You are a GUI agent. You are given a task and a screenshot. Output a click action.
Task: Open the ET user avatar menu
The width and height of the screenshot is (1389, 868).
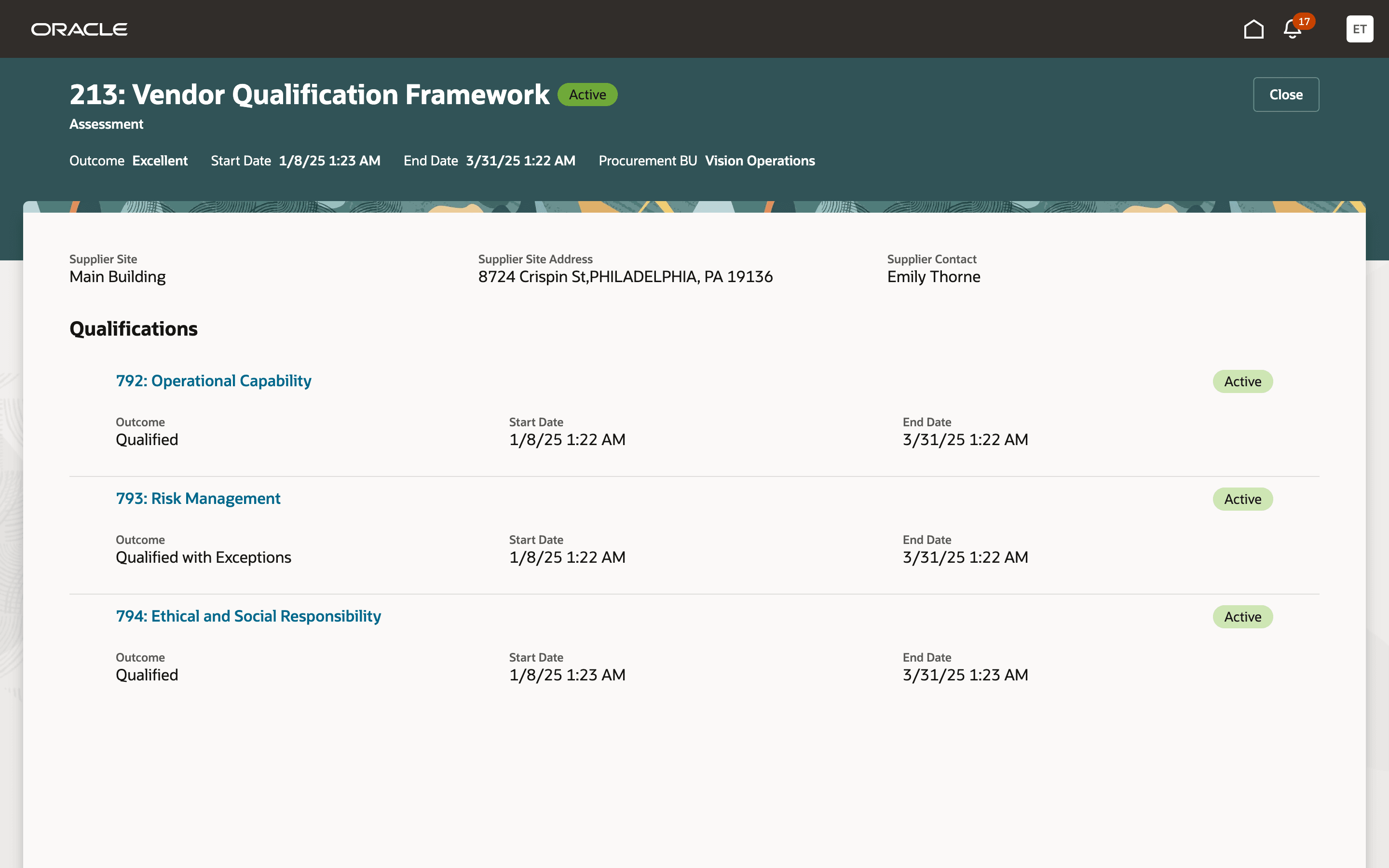tap(1359, 29)
